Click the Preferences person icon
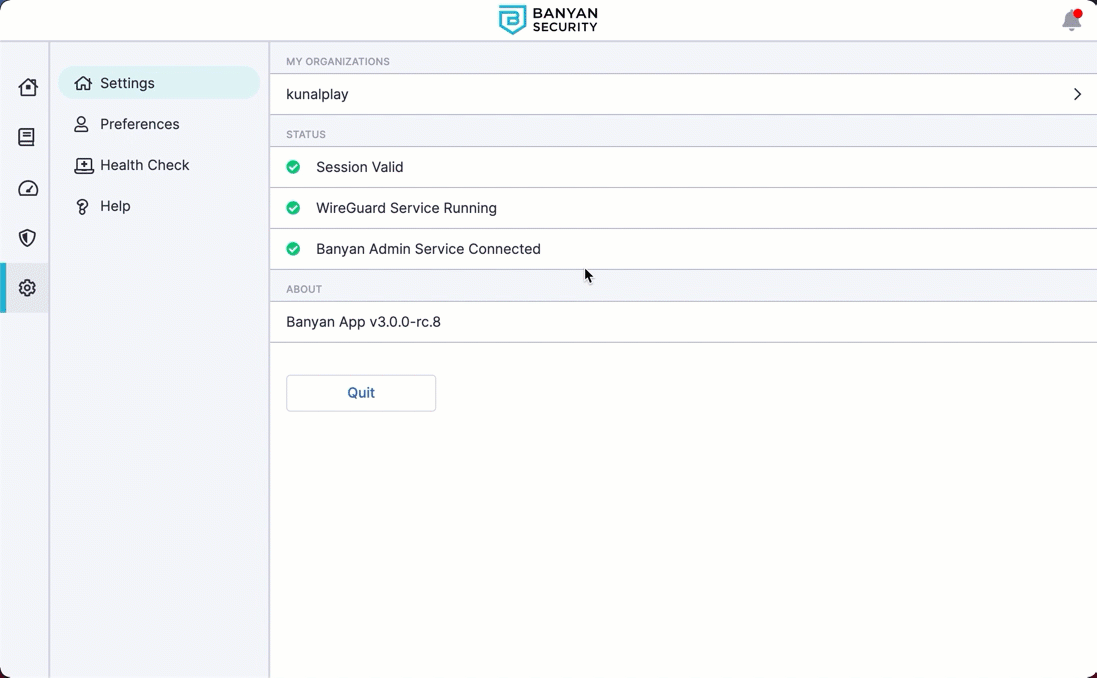 (x=81, y=125)
